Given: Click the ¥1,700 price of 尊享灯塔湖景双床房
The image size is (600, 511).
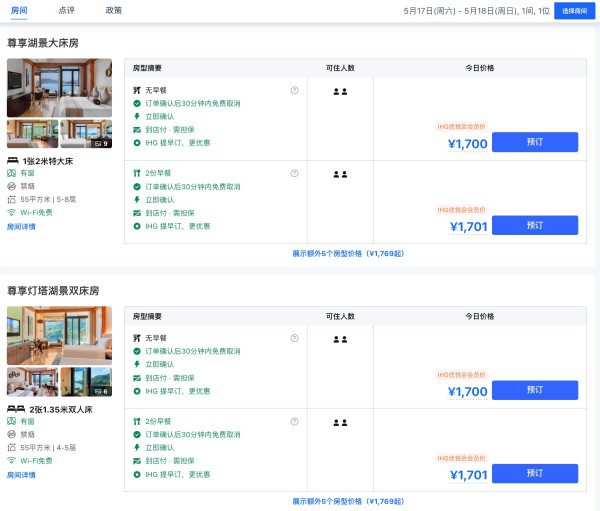Looking at the screenshot, I should pyautogui.click(x=467, y=392).
